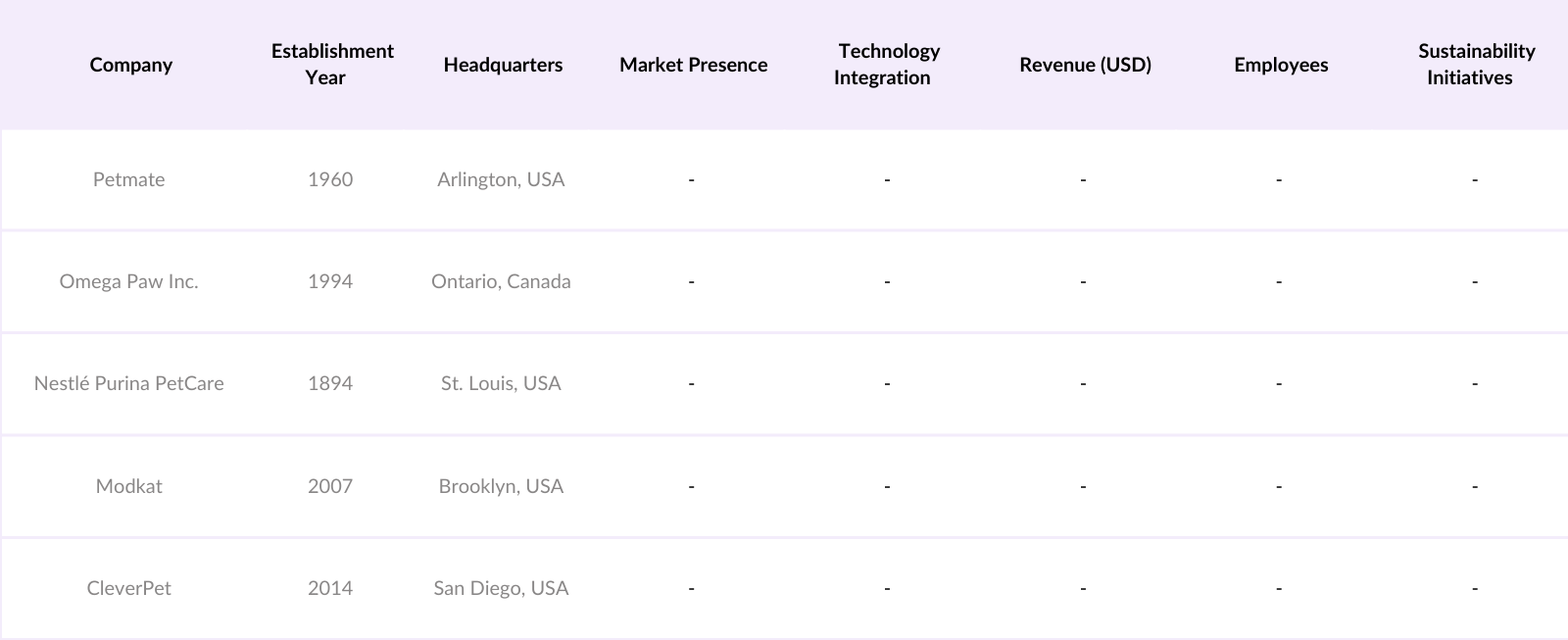Click the Modkat company cell
1568x640 pixels.
(x=128, y=486)
